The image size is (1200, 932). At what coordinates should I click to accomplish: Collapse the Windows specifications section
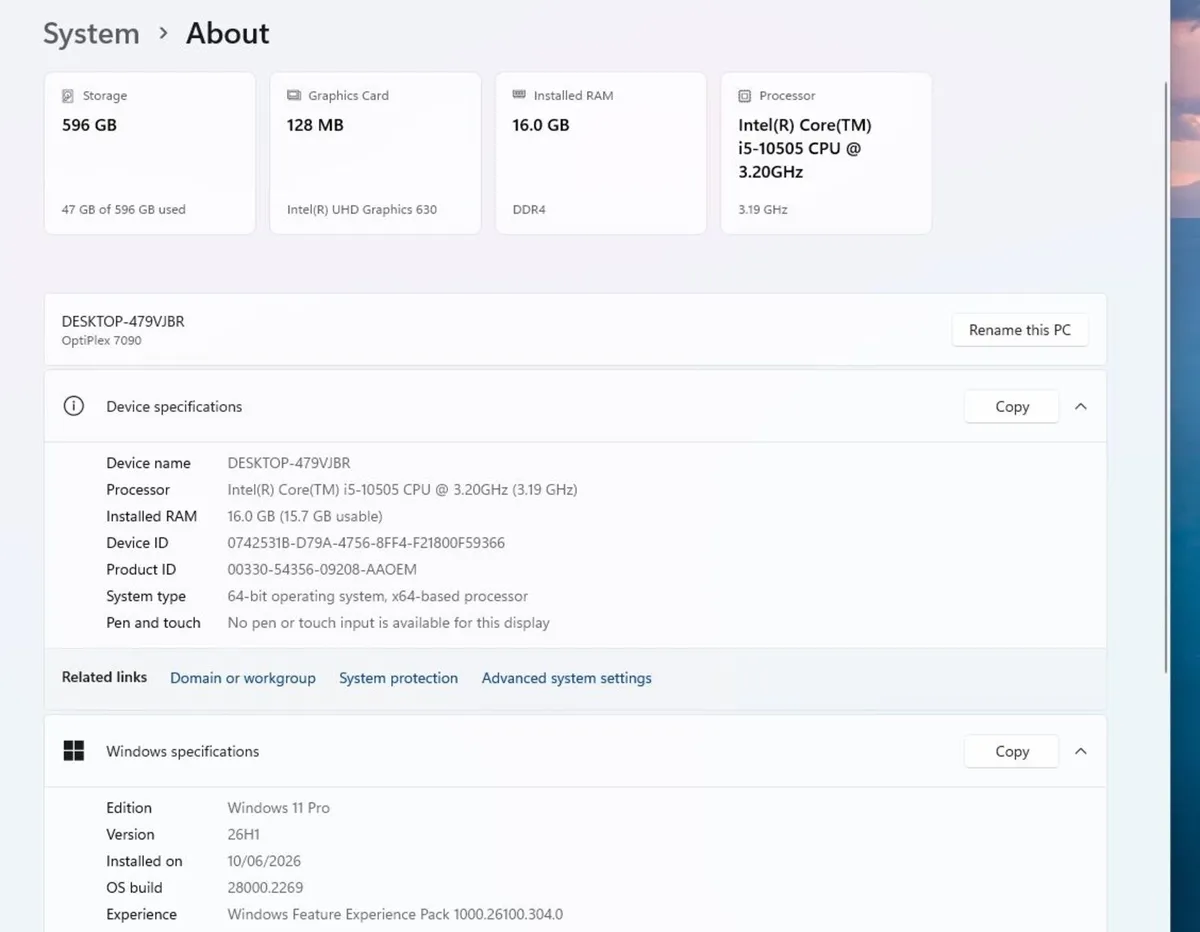click(x=1081, y=752)
